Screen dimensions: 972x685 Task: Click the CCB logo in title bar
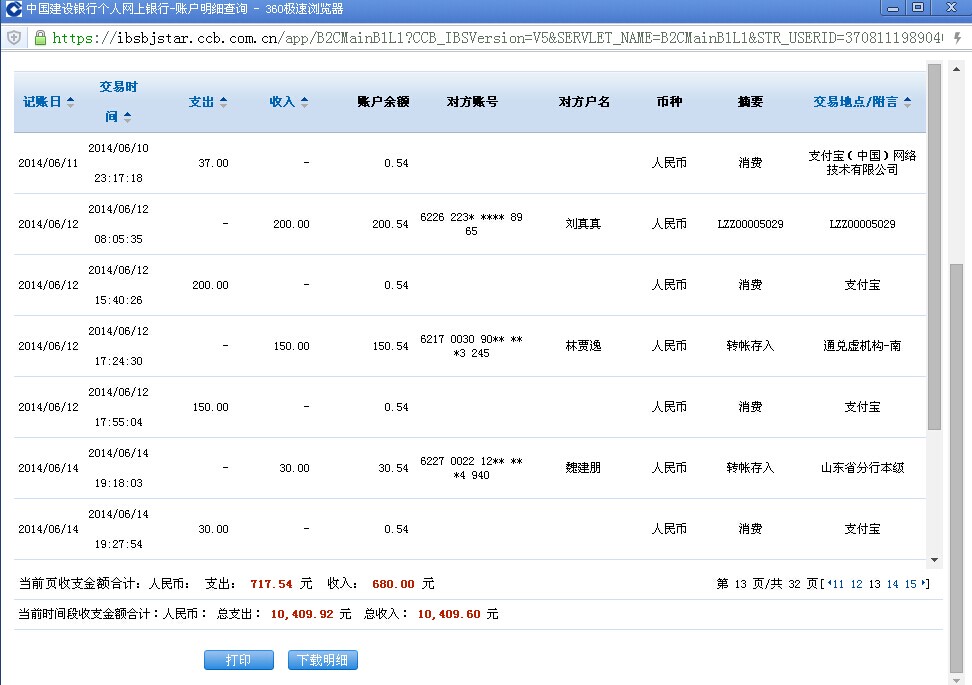click(x=13, y=9)
